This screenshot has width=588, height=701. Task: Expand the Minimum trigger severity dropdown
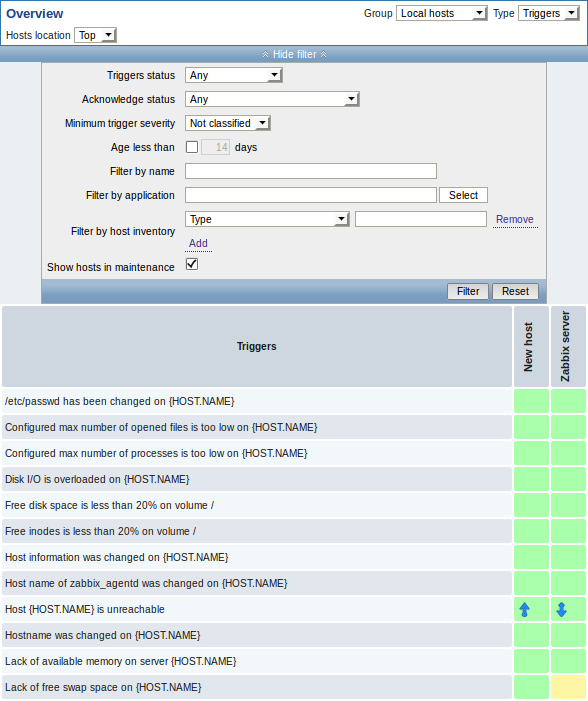tap(228, 123)
